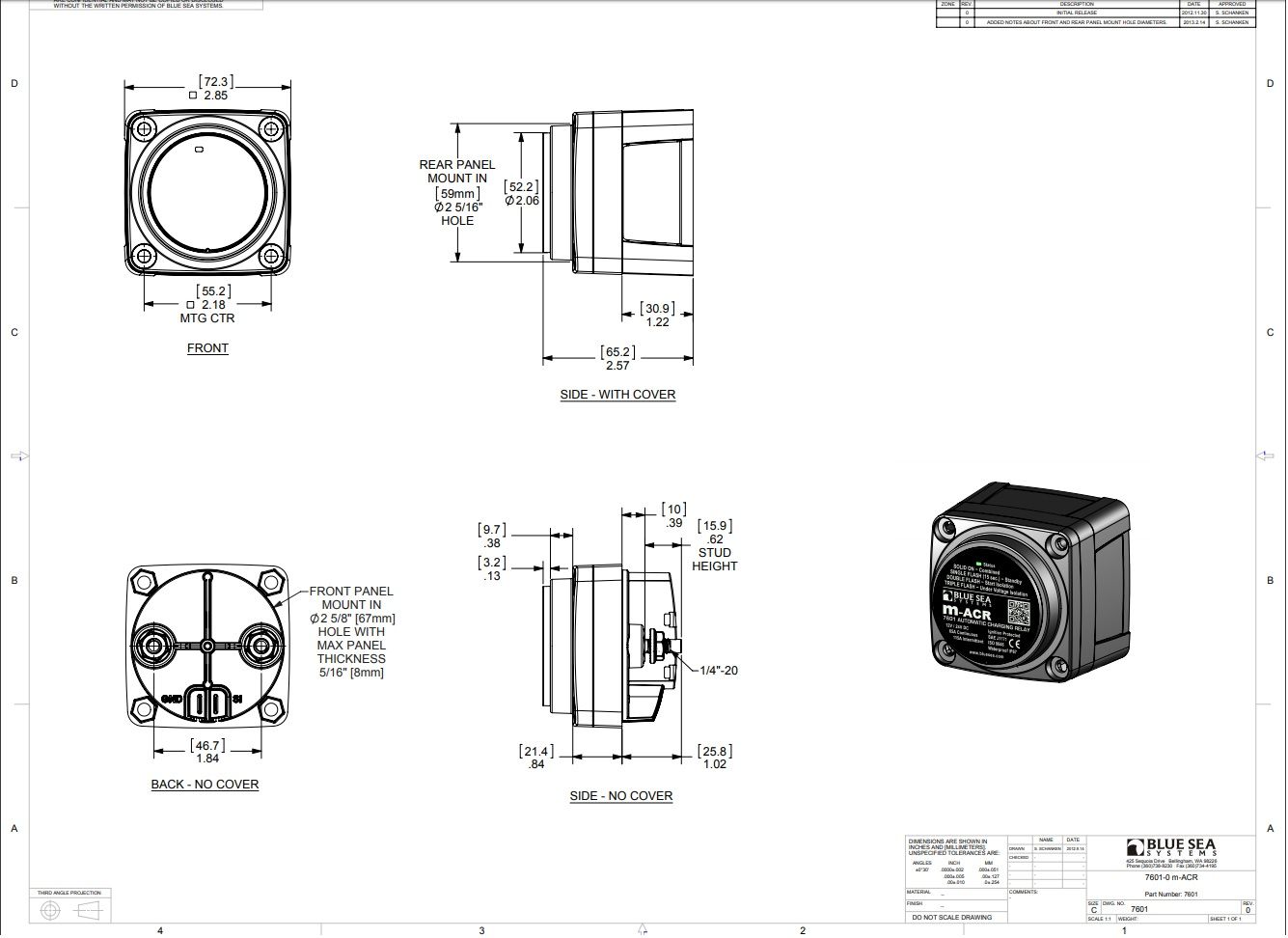Click the FRONT view label
Screen dimensions: 1288x938
[207, 348]
